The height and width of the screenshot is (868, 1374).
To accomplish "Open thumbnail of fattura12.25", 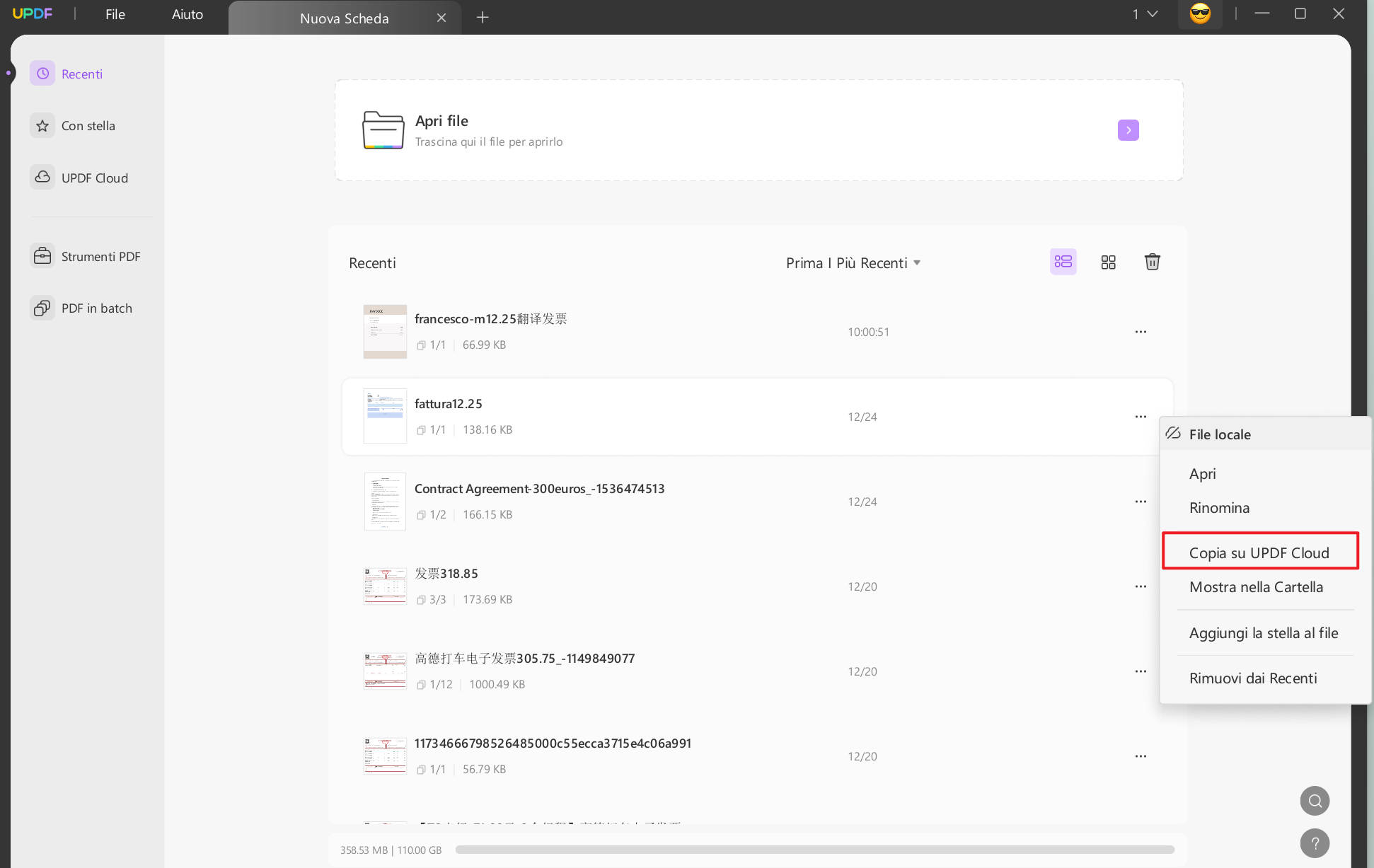I will [385, 417].
